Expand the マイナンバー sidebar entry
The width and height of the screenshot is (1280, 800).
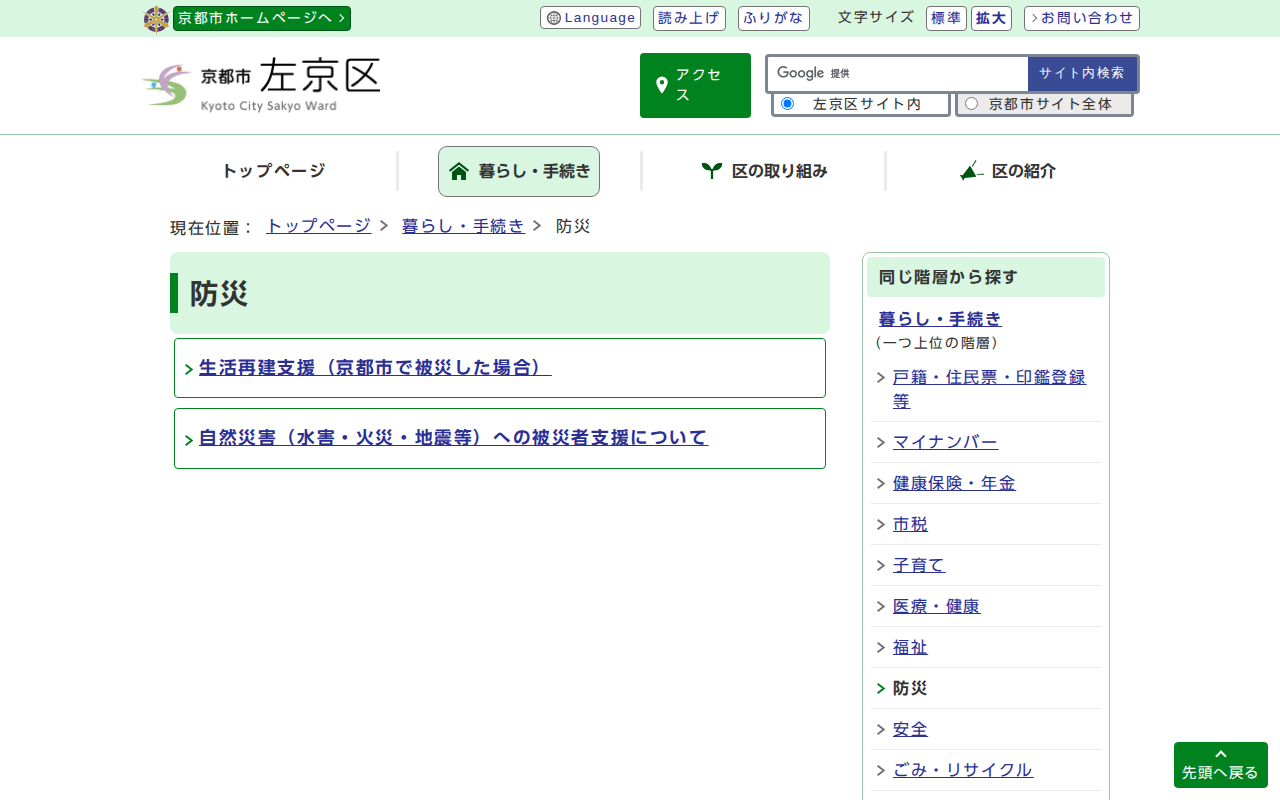pos(945,442)
